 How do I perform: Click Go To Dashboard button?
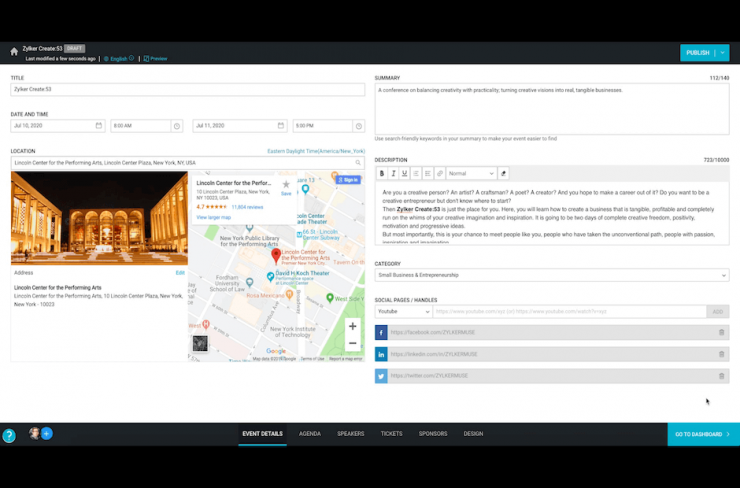coord(704,434)
